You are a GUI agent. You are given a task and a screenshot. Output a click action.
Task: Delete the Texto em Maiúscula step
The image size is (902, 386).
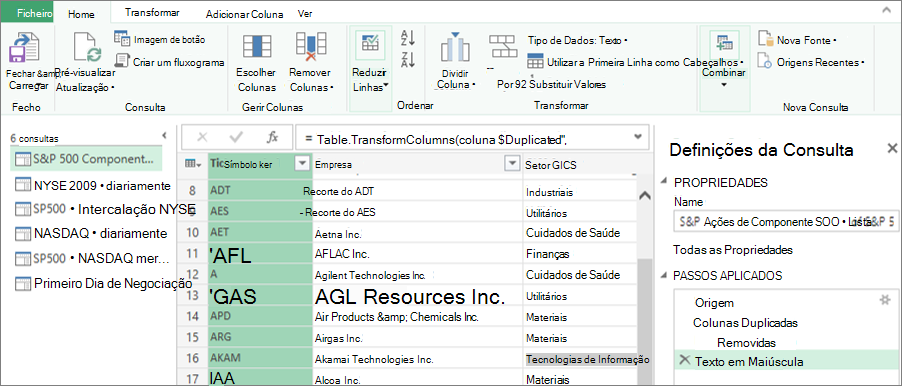coord(684,360)
